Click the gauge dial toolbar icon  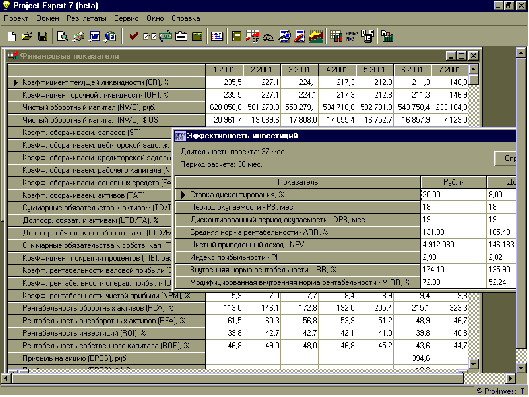pyautogui.click(x=268, y=37)
